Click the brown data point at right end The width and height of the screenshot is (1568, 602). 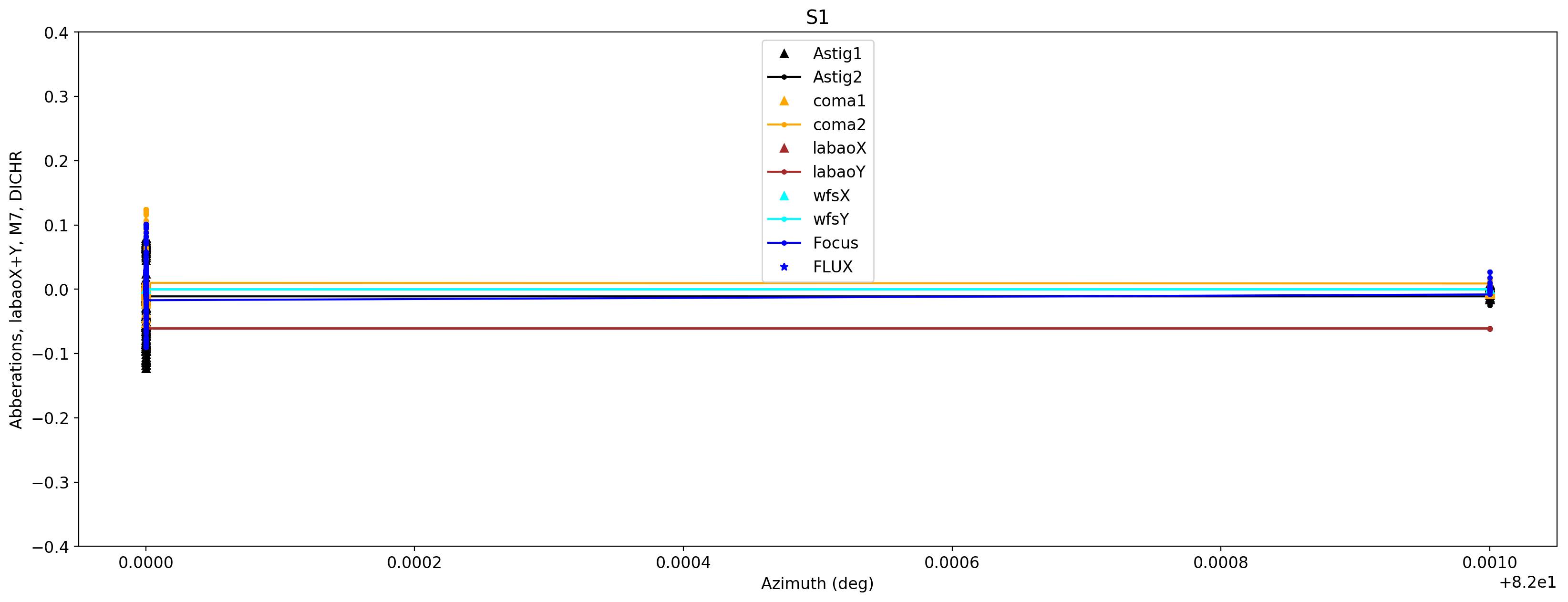[x=1489, y=329]
